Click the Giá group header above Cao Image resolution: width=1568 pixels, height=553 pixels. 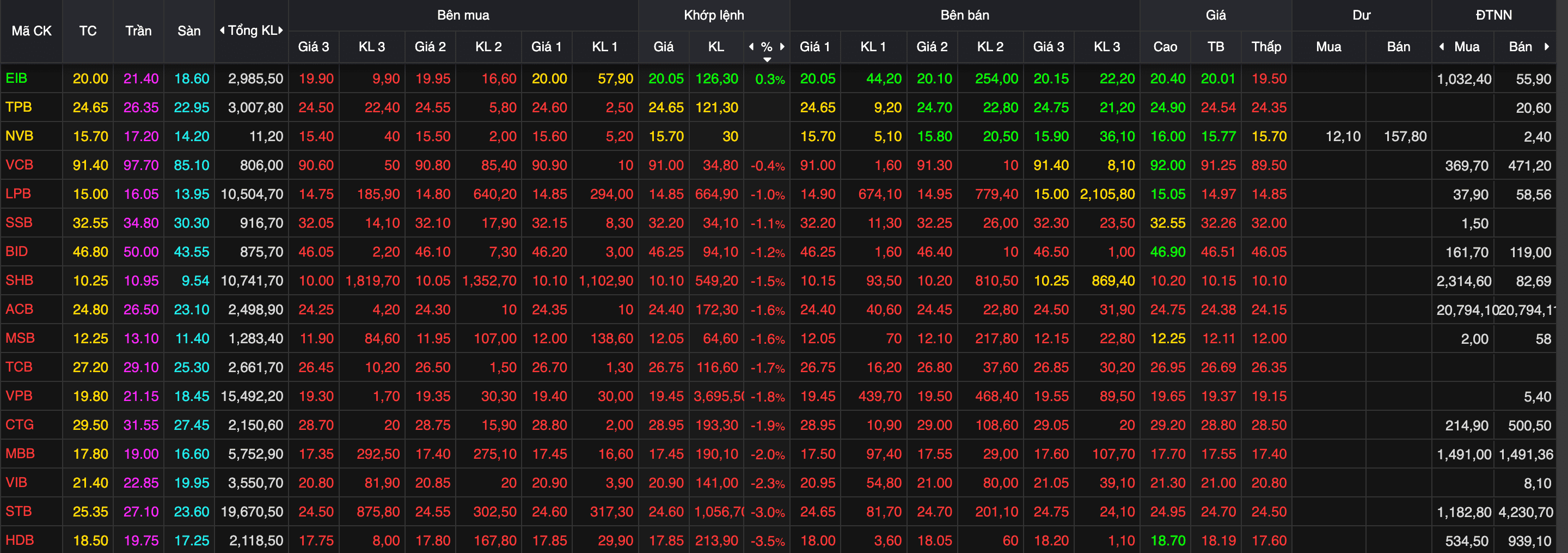point(1216,15)
